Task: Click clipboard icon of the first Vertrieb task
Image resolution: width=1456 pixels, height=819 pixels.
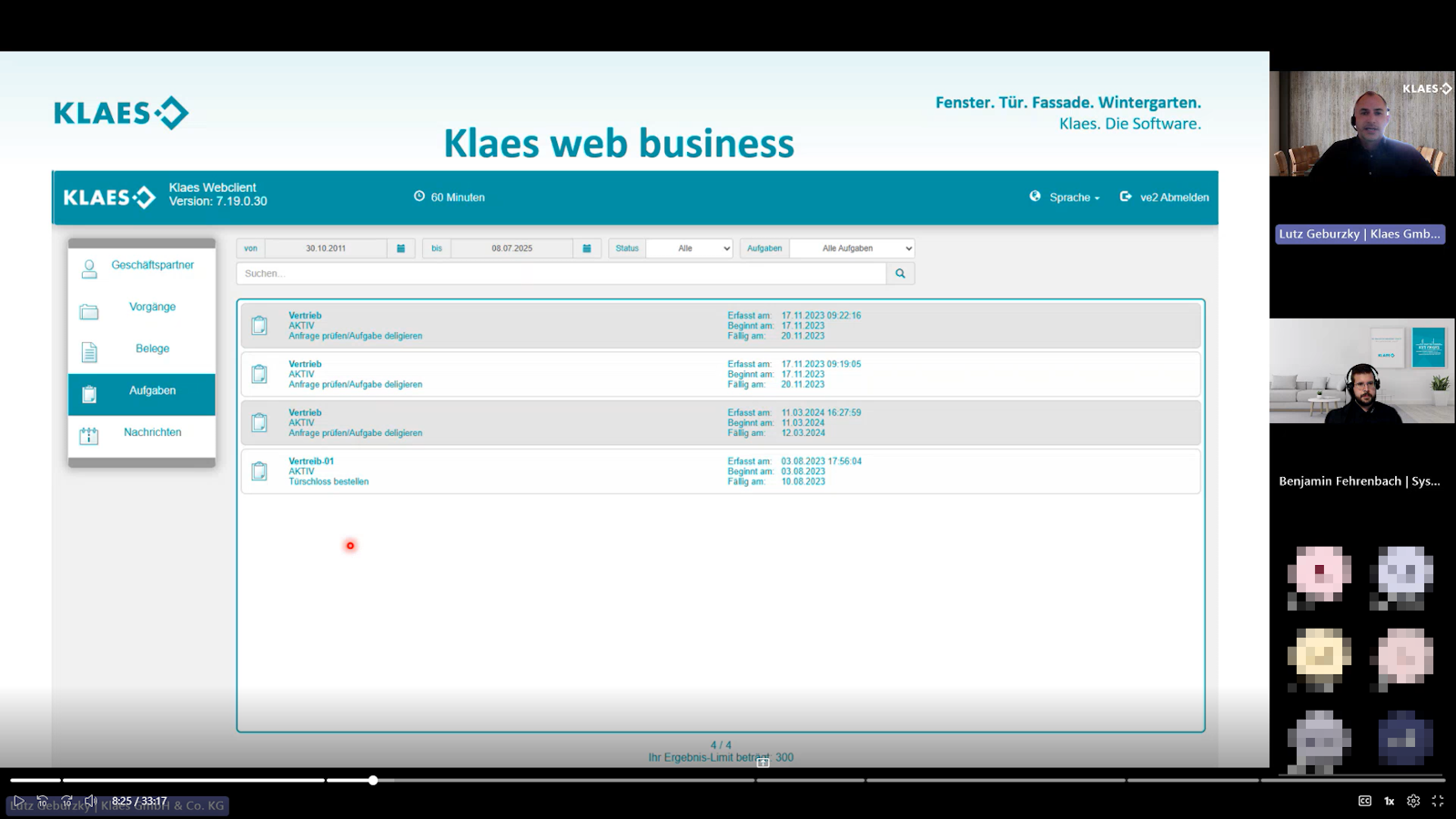Action: (x=259, y=326)
